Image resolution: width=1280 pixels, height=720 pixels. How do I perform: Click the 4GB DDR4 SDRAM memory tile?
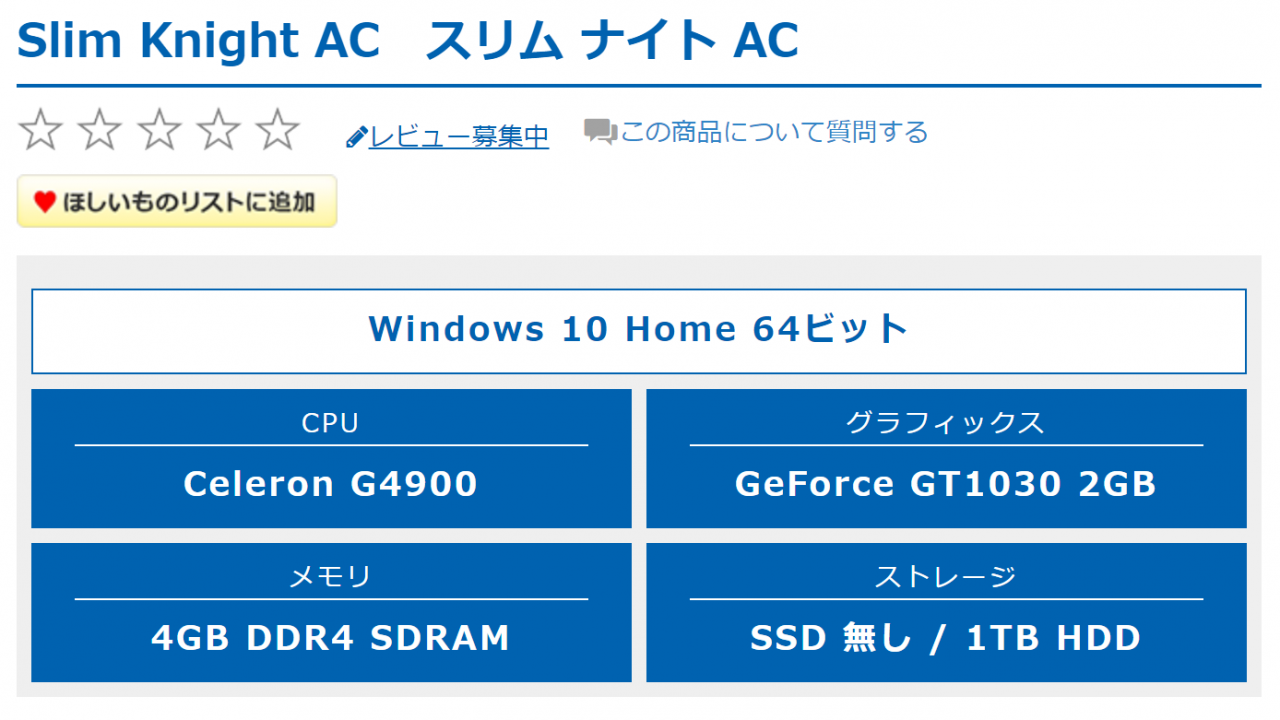tap(331, 612)
